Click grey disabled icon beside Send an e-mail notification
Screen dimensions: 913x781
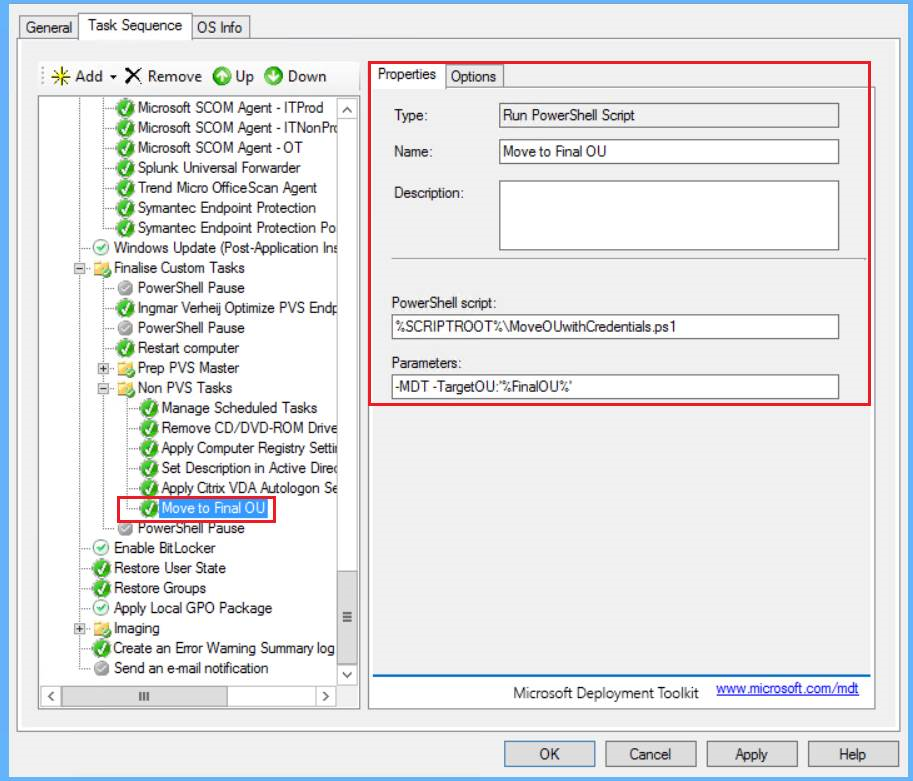click(101, 668)
